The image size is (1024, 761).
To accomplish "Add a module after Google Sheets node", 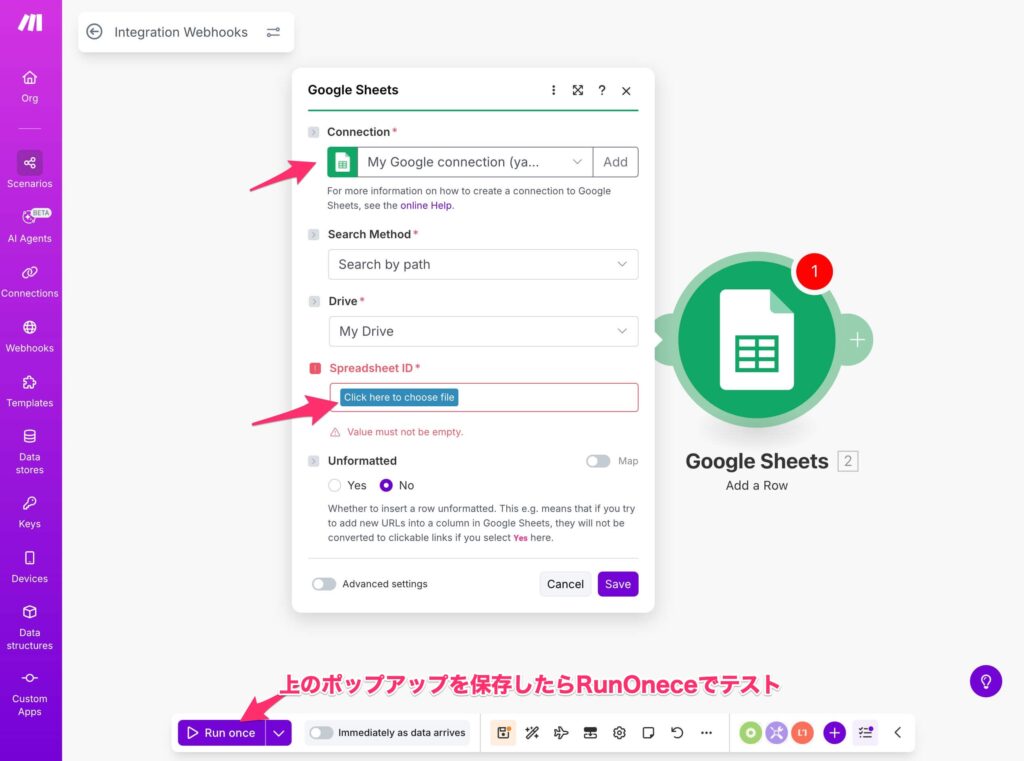I will click(x=857, y=340).
